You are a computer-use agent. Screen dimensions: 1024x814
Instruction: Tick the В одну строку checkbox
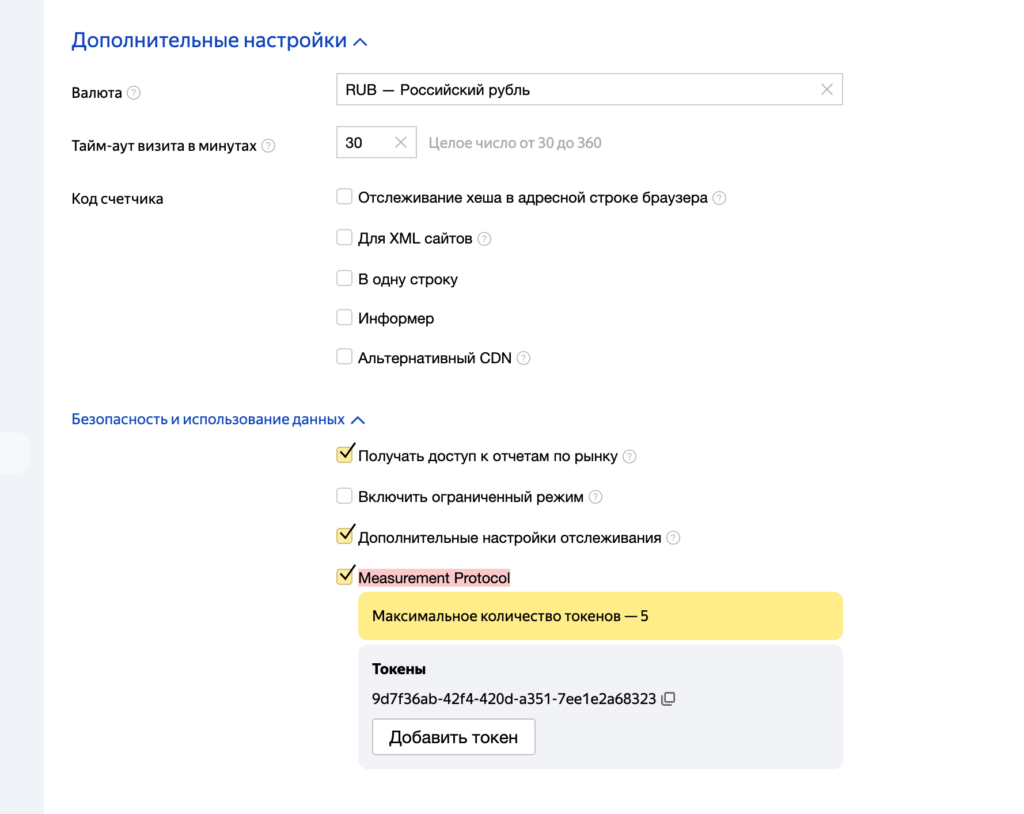point(344,278)
